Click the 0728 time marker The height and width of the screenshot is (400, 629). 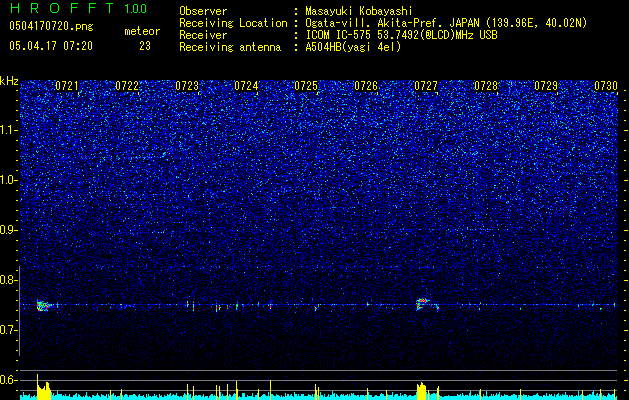[486, 85]
